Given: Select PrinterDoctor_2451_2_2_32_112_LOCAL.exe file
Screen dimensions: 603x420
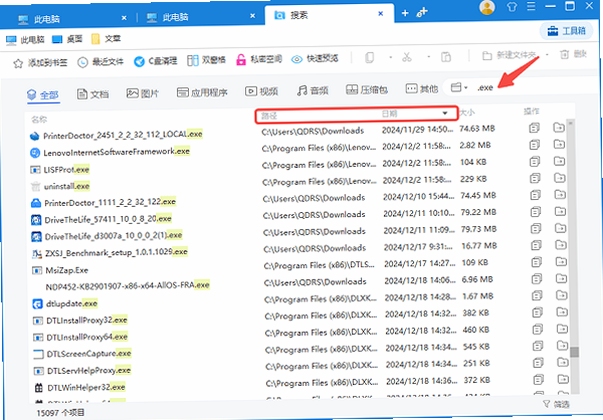Looking at the screenshot, I should [x=123, y=135].
